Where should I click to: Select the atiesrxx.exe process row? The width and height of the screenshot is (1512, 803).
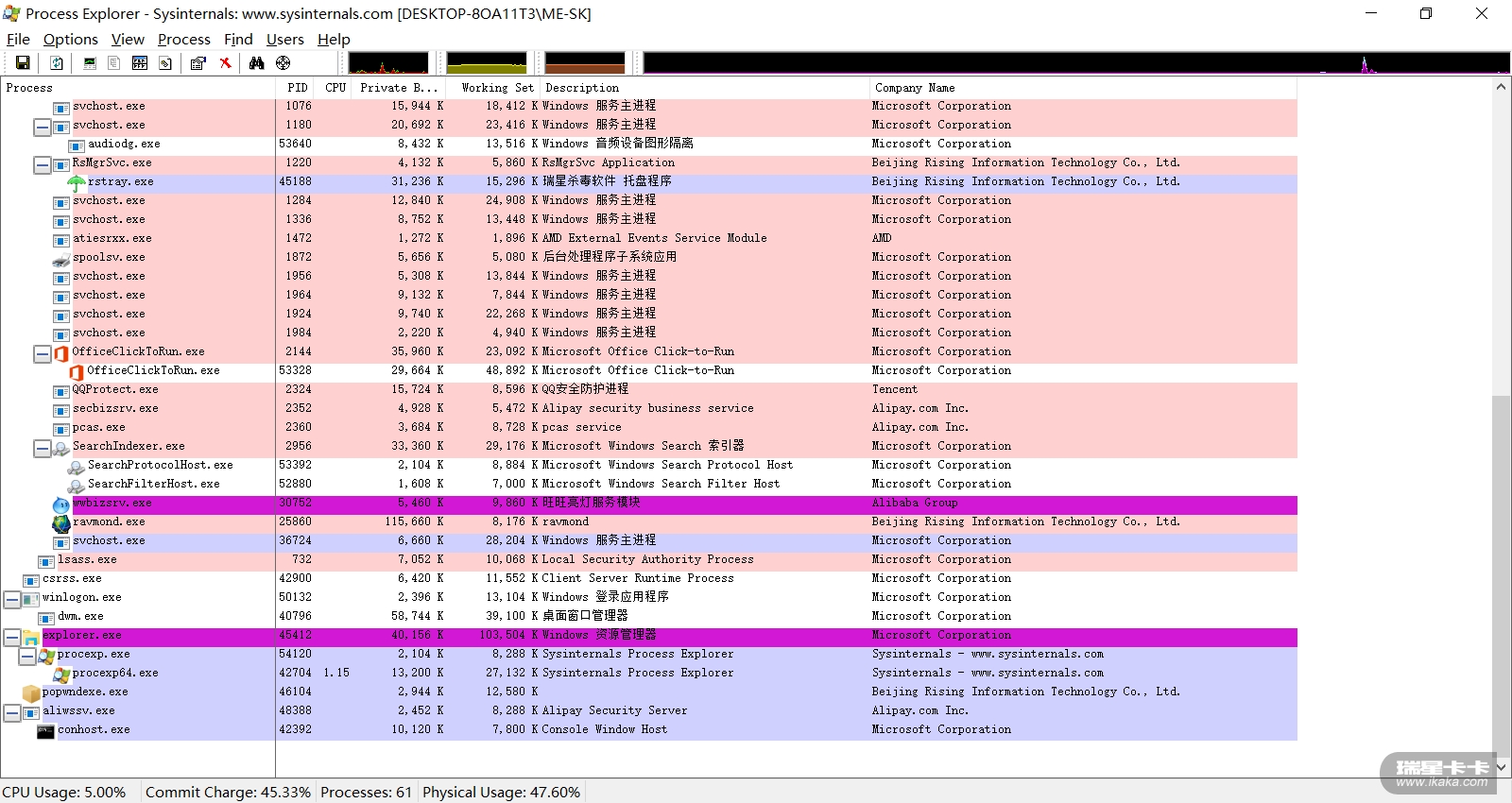click(648, 239)
